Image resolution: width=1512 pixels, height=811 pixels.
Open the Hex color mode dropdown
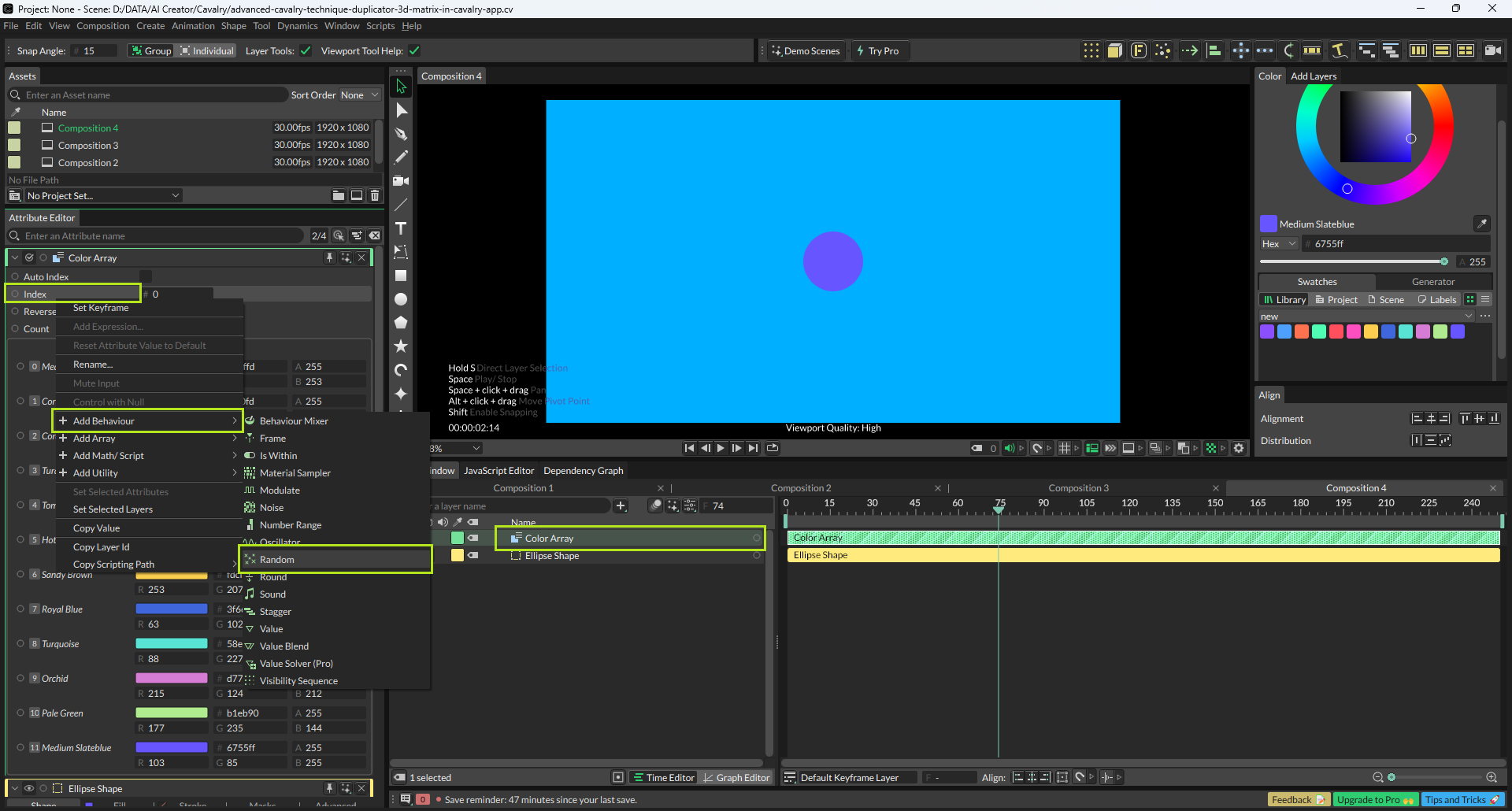click(1278, 244)
